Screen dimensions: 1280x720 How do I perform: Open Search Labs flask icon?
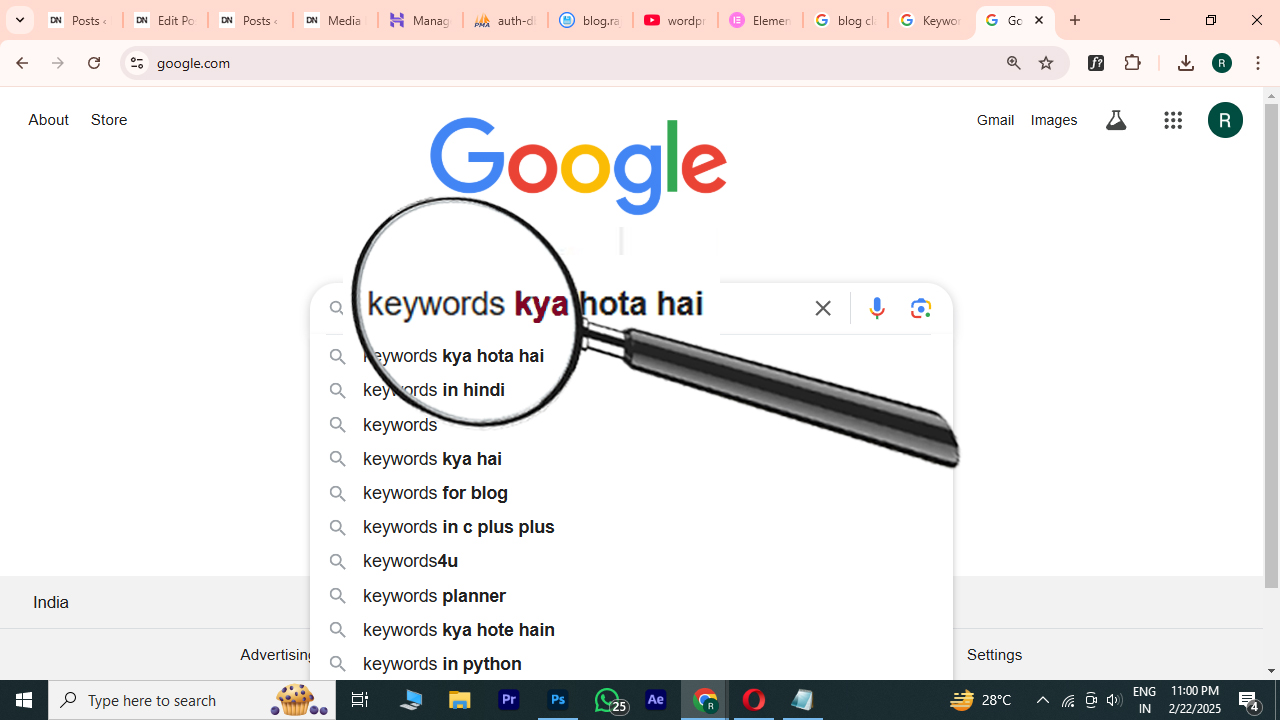pos(1116,120)
